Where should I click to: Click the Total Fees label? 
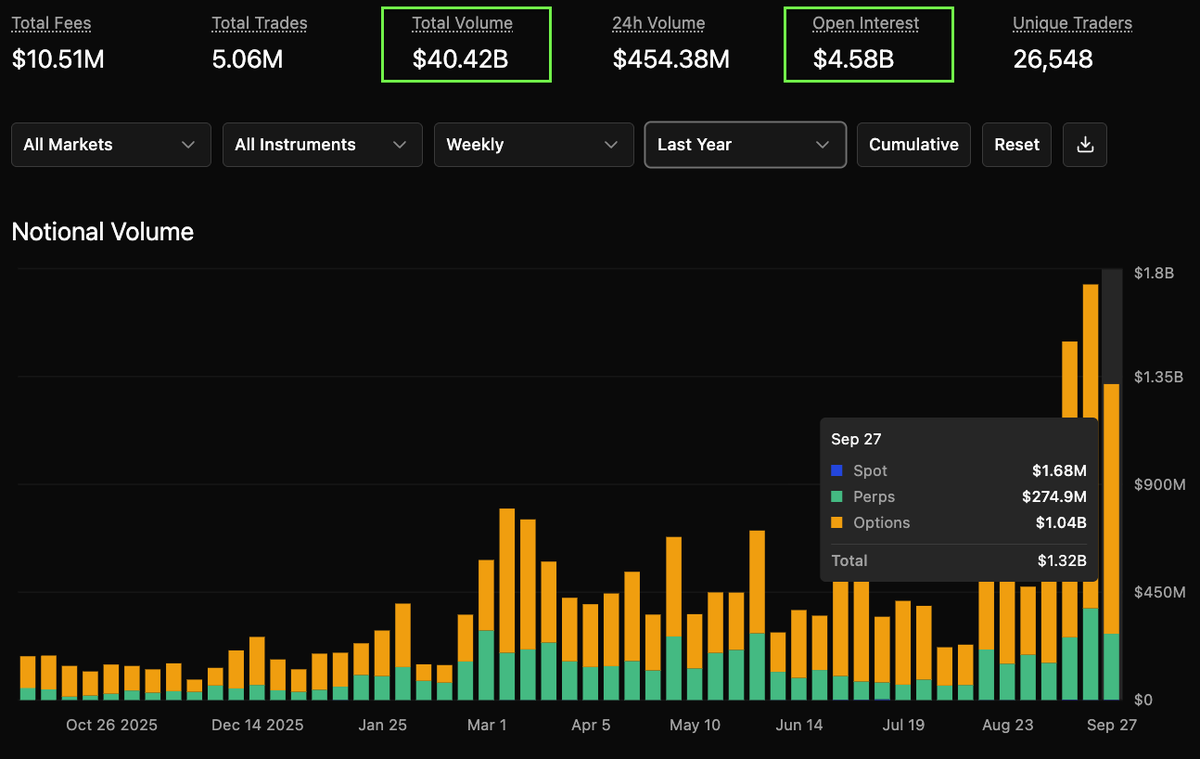tap(51, 23)
